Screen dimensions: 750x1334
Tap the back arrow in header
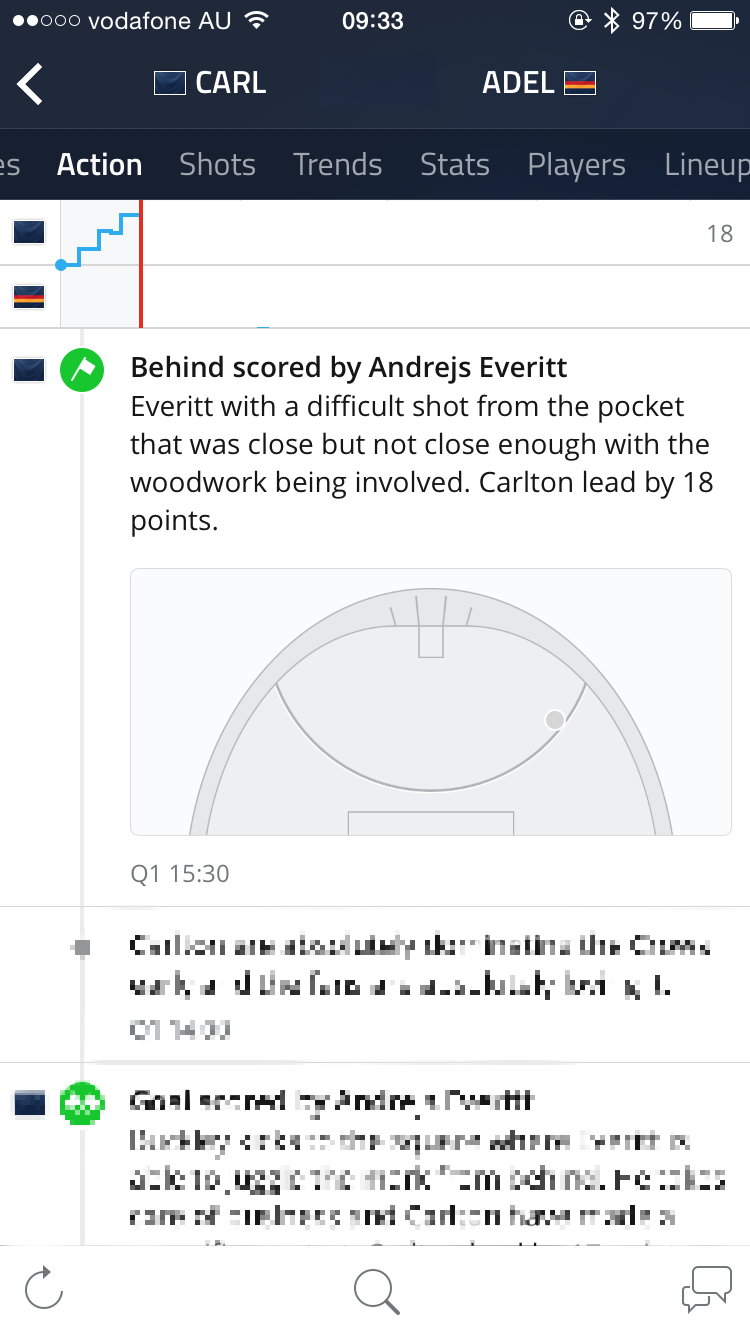point(31,83)
